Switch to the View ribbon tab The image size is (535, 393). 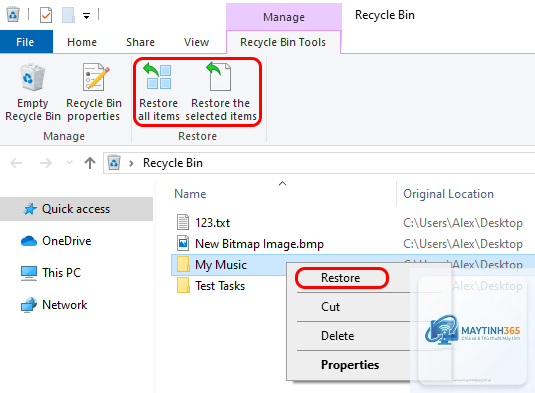coord(197,42)
